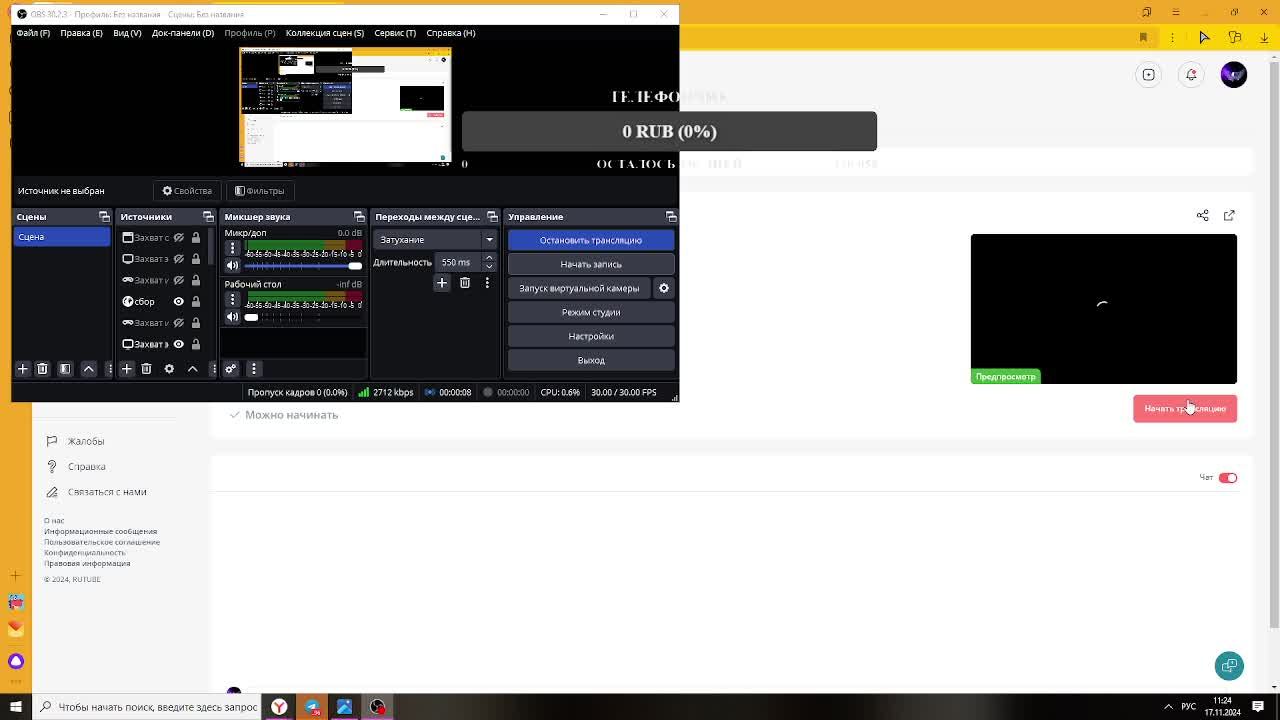Open Yandex Browser from the taskbar
The height and width of the screenshot is (720, 1280).
[x=279, y=707]
